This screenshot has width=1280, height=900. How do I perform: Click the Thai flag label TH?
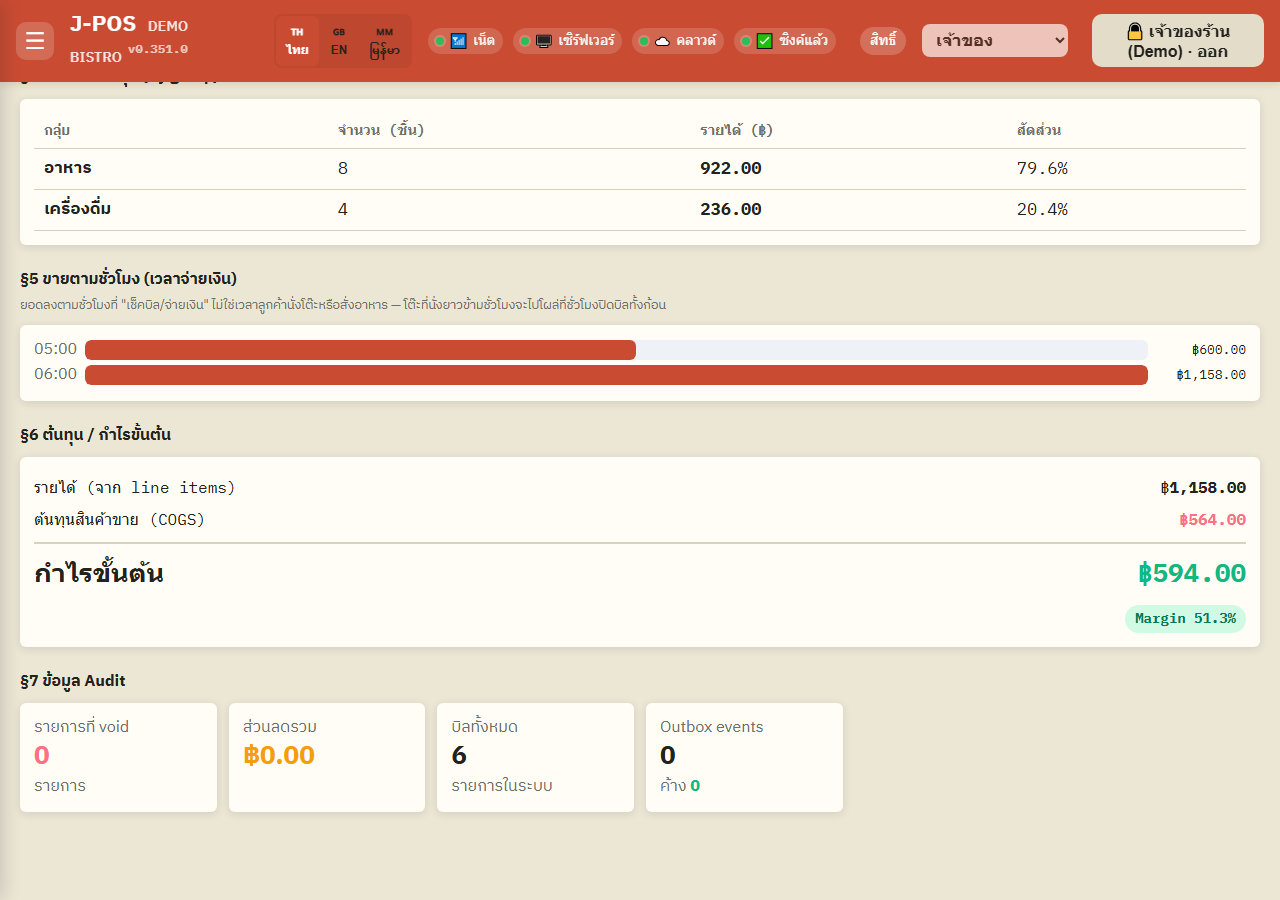coord(297,32)
